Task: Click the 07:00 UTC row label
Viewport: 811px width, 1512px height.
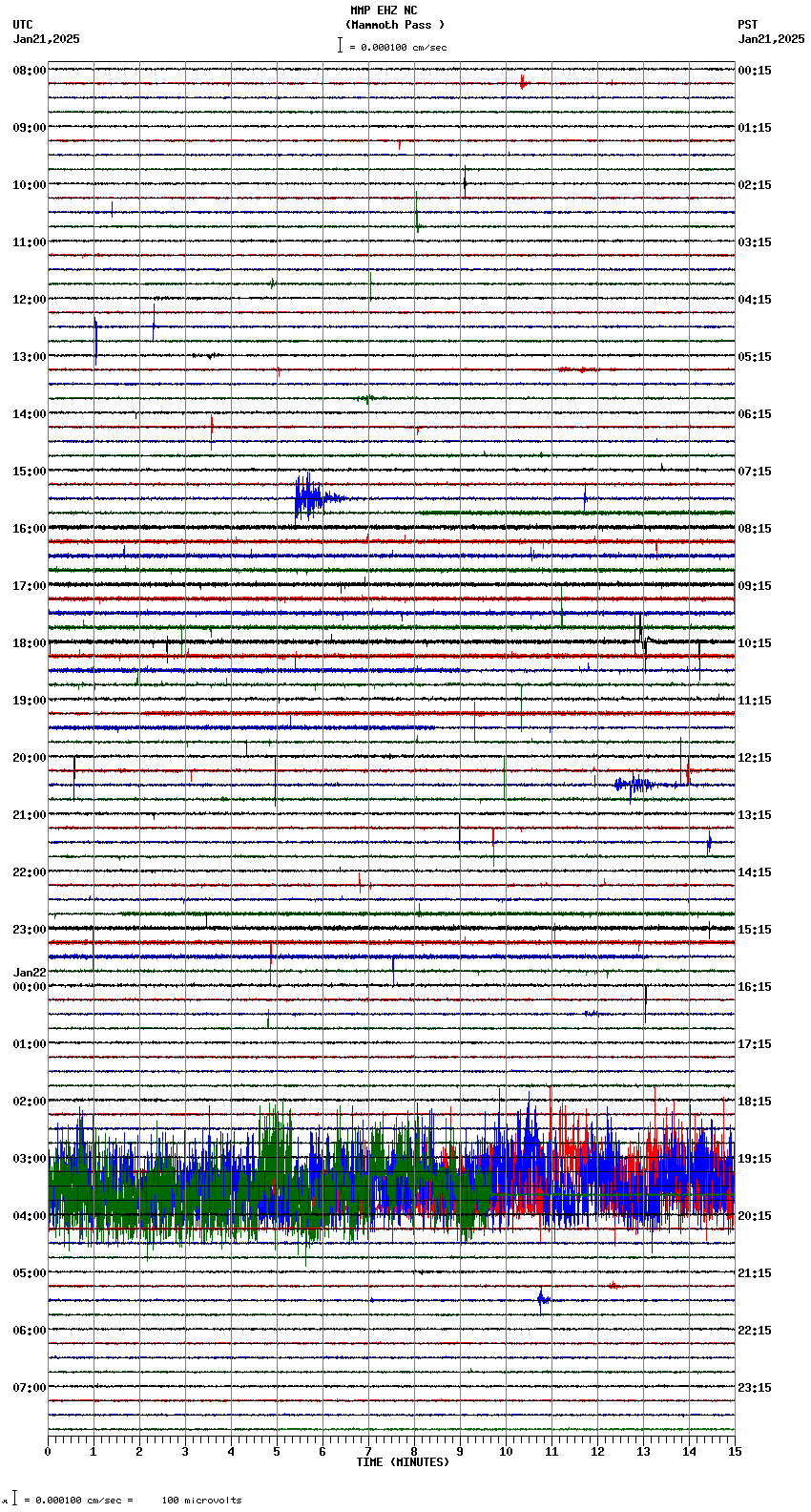Action: (x=30, y=1388)
